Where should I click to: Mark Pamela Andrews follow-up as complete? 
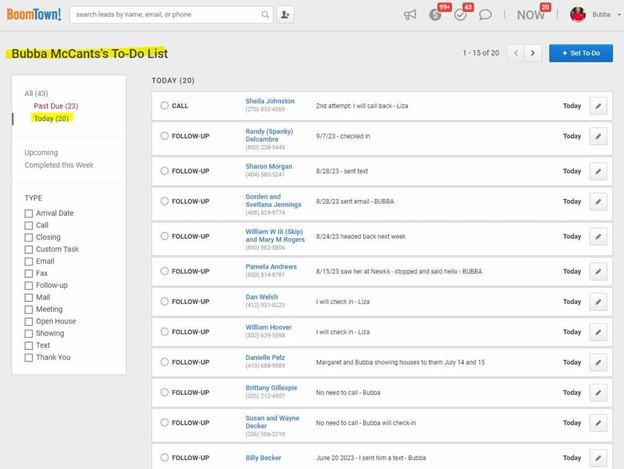click(164, 271)
